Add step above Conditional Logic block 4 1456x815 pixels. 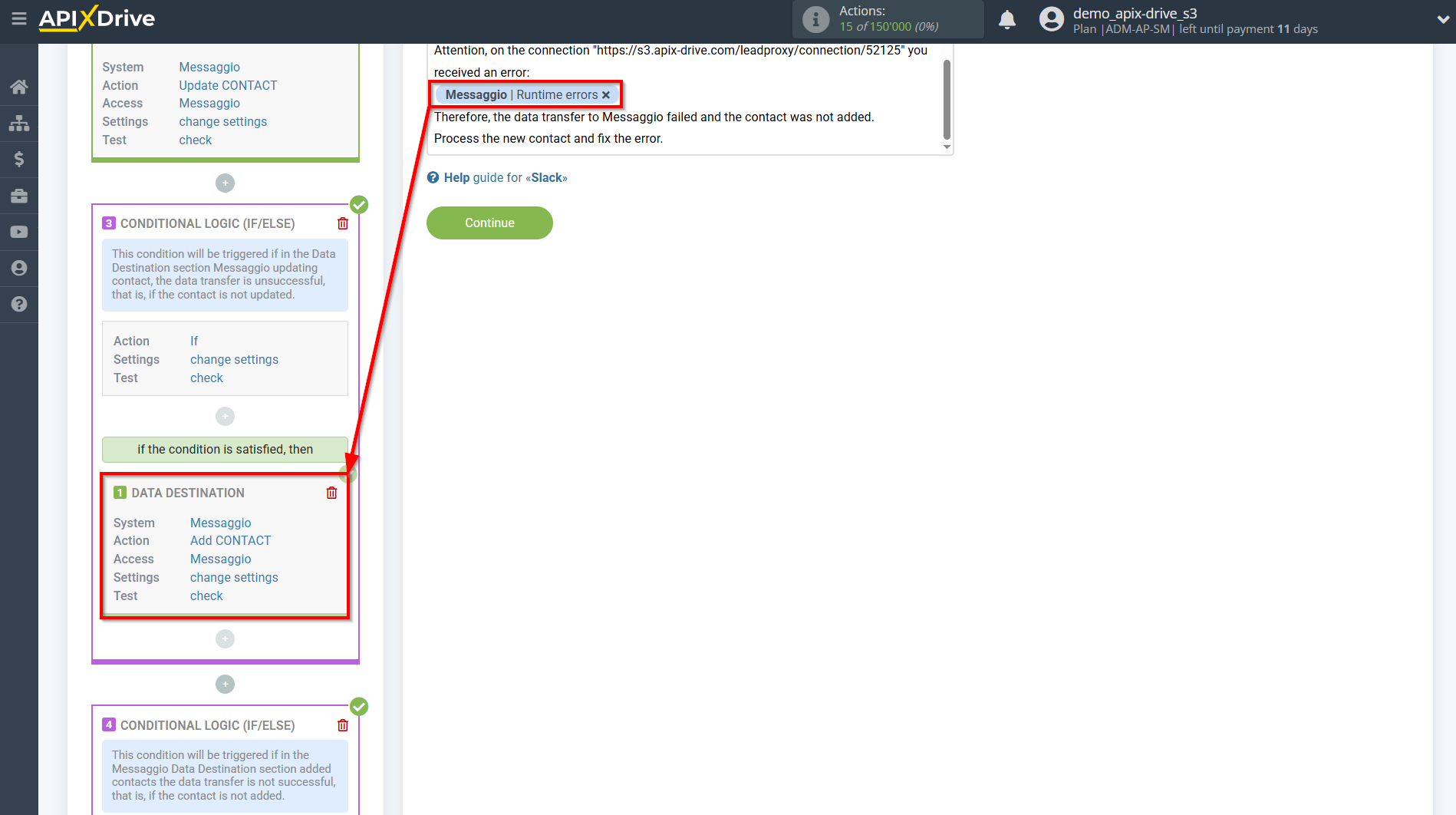225,684
